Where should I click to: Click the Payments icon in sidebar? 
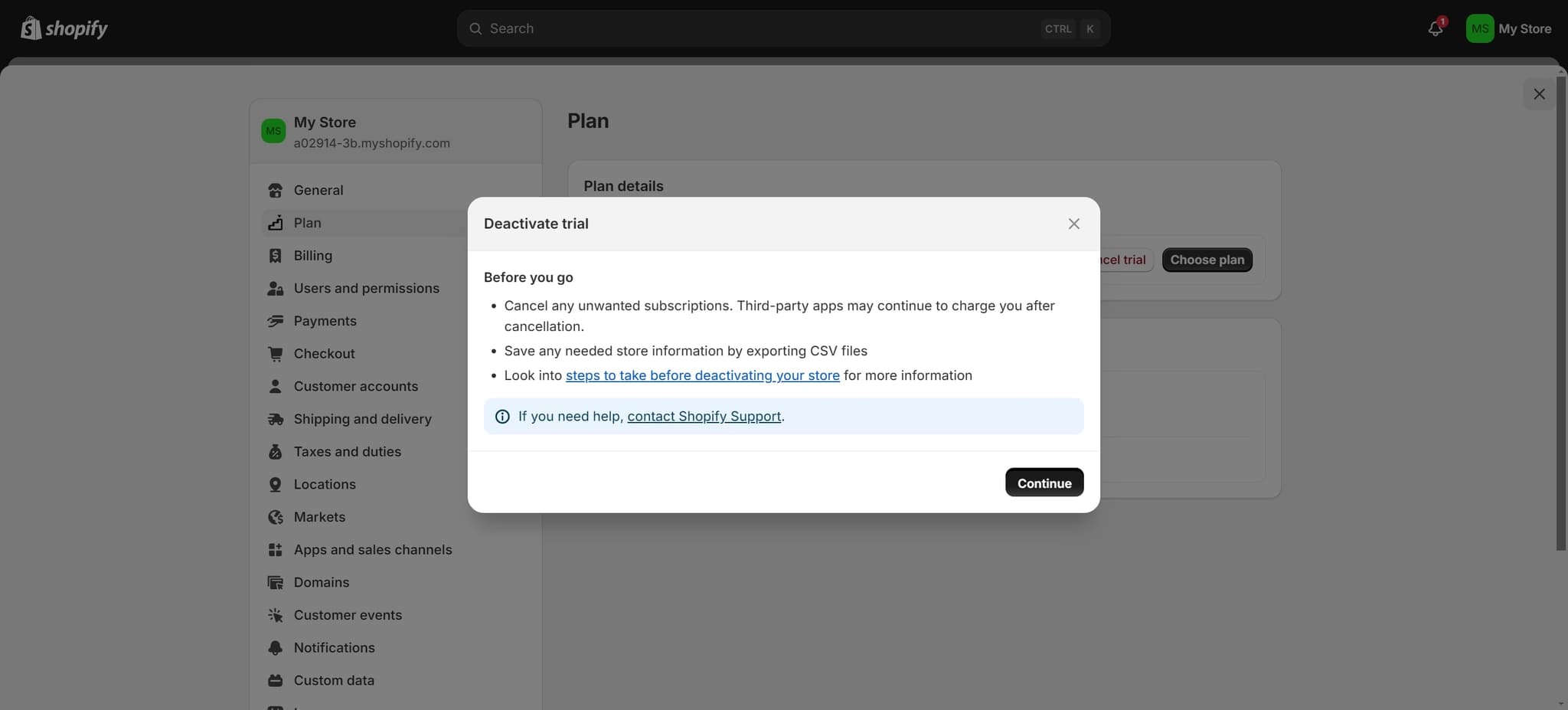pyautogui.click(x=275, y=321)
